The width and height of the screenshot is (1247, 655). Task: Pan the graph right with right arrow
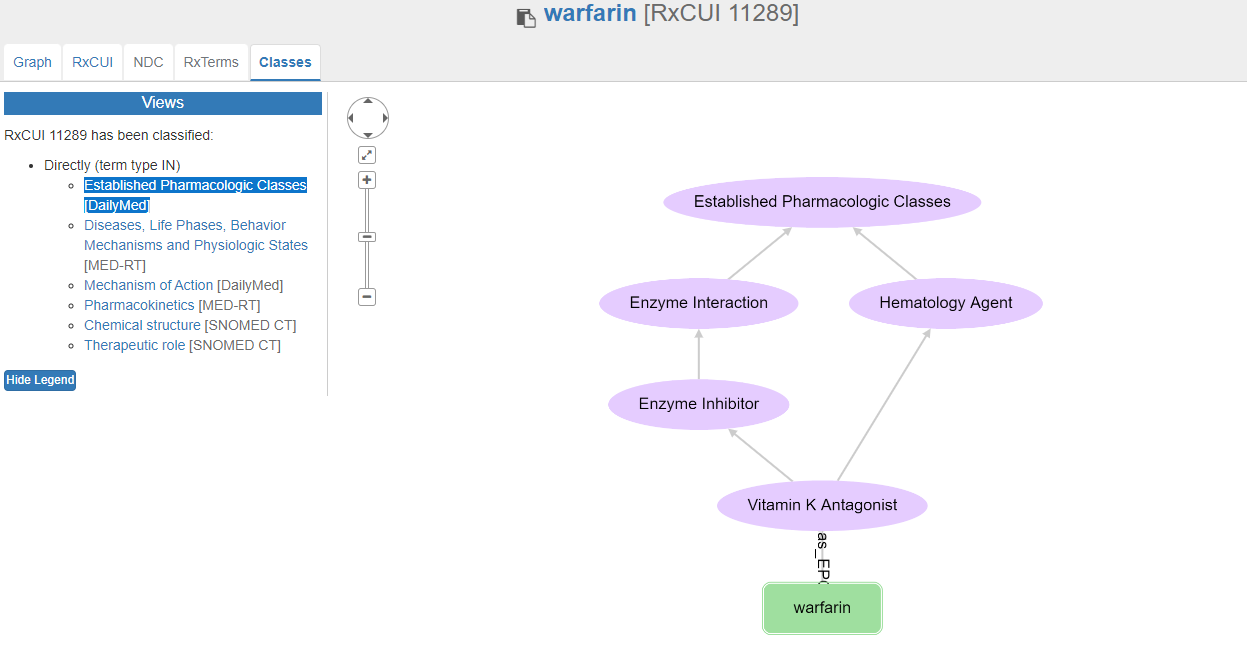[385, 118]
